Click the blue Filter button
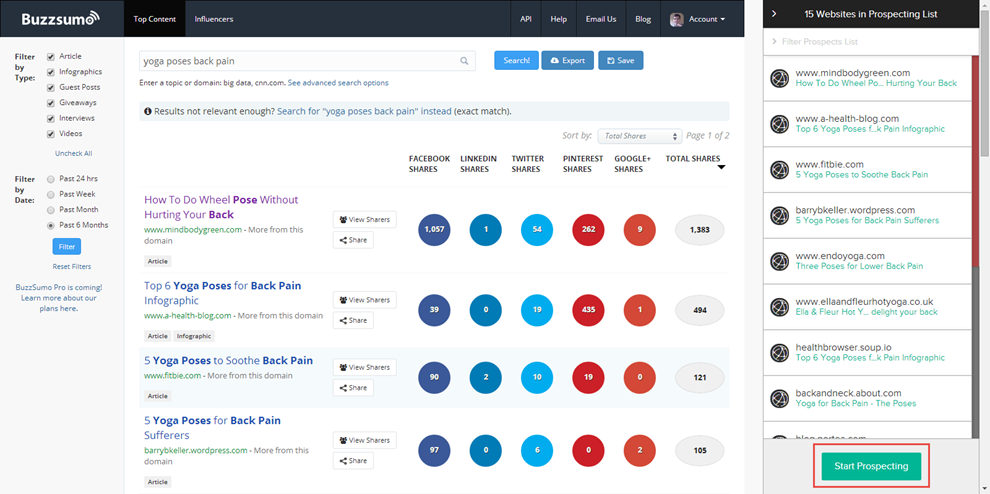 pos(66,246)
